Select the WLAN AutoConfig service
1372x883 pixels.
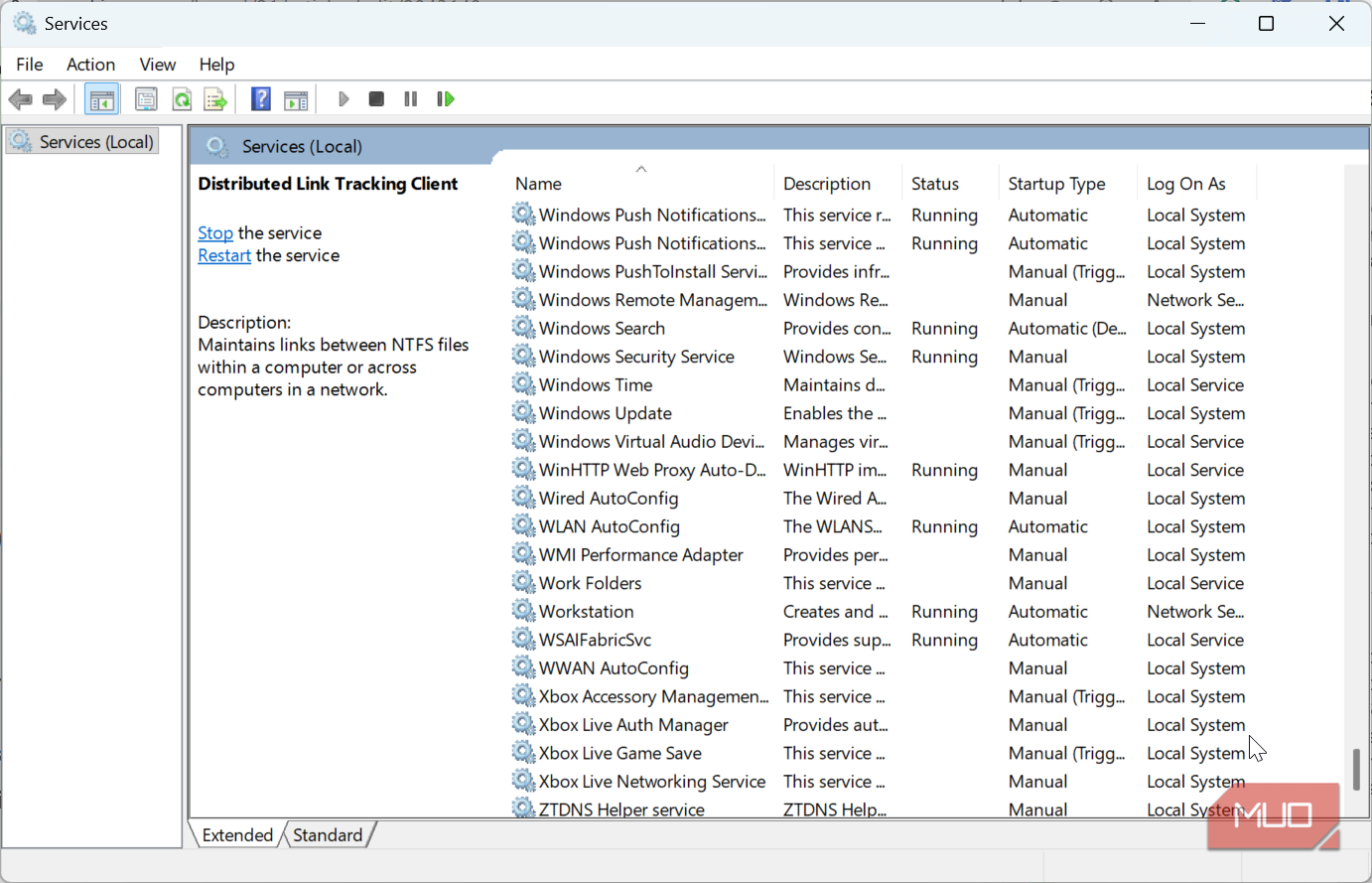[x=879, y=526]
